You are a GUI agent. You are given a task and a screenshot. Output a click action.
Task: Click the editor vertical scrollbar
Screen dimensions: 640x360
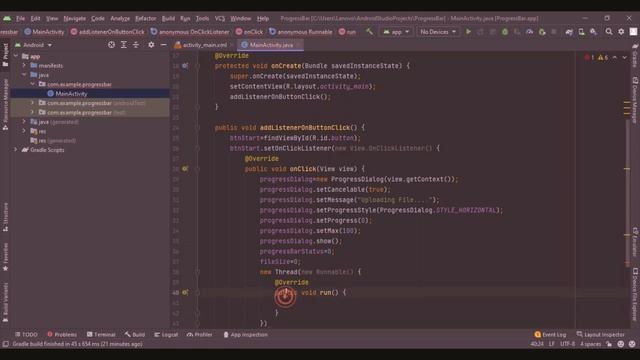tap(627, 192)
